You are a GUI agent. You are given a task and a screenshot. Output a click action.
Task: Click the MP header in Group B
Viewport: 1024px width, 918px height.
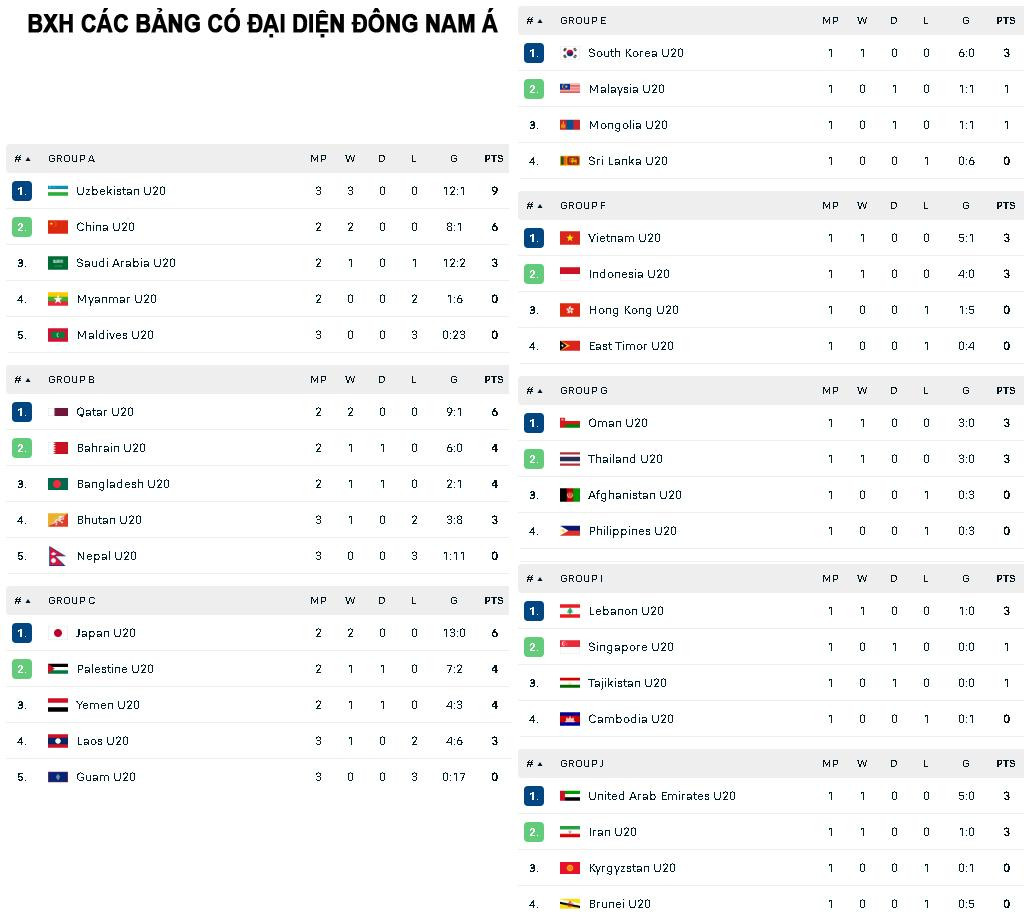click(318, 380)
